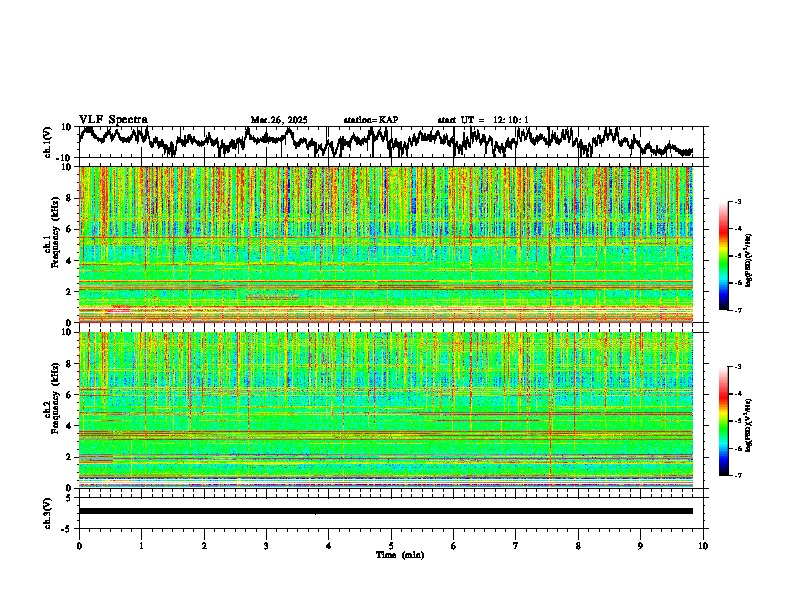Click the "ch.1(V)" waveform axis label
This screenshot has width=792, height=612.
[48, 142]
